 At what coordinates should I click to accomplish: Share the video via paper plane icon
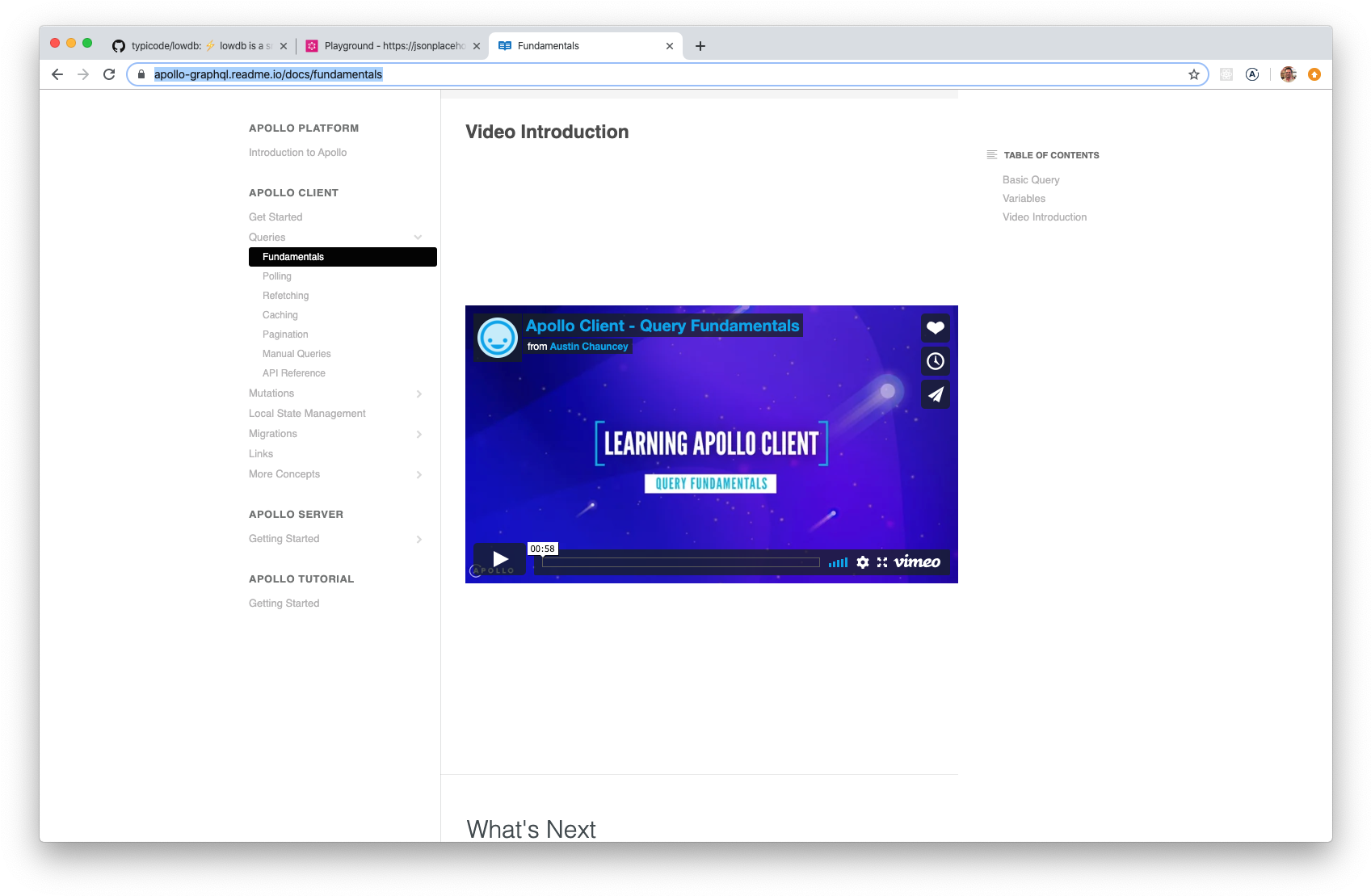936,394
